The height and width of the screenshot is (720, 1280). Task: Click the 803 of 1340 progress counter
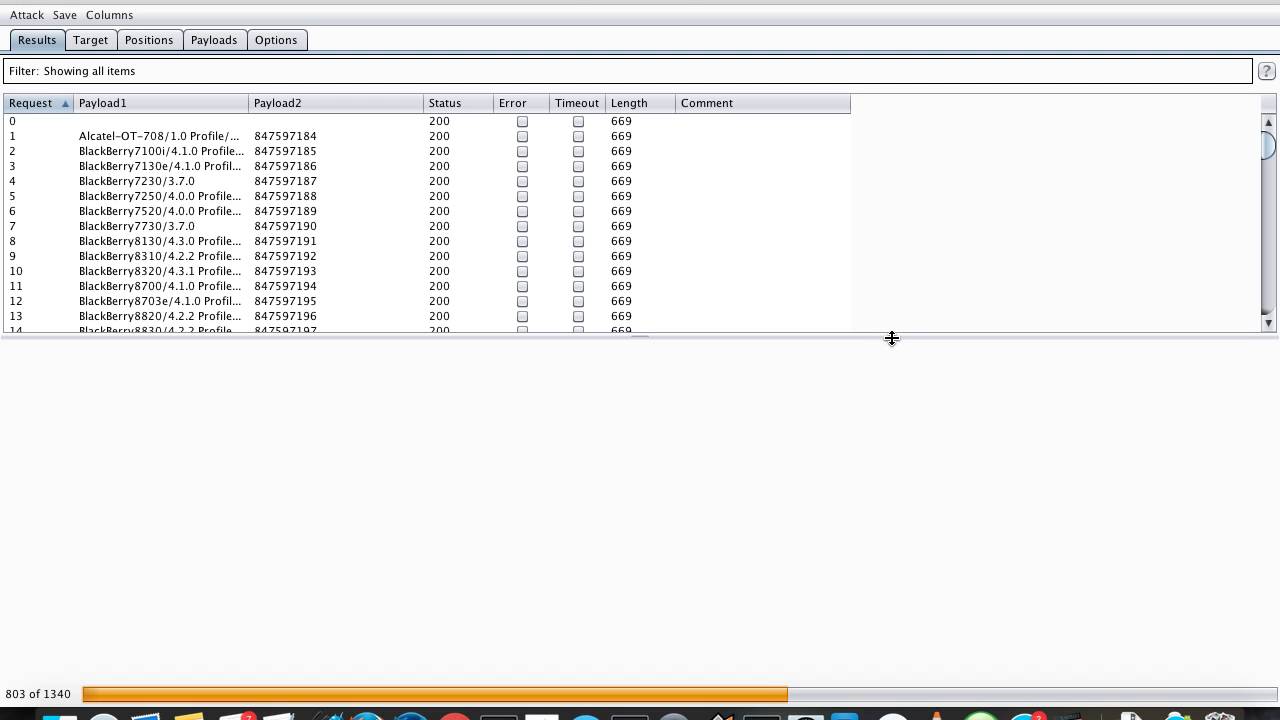38,694
